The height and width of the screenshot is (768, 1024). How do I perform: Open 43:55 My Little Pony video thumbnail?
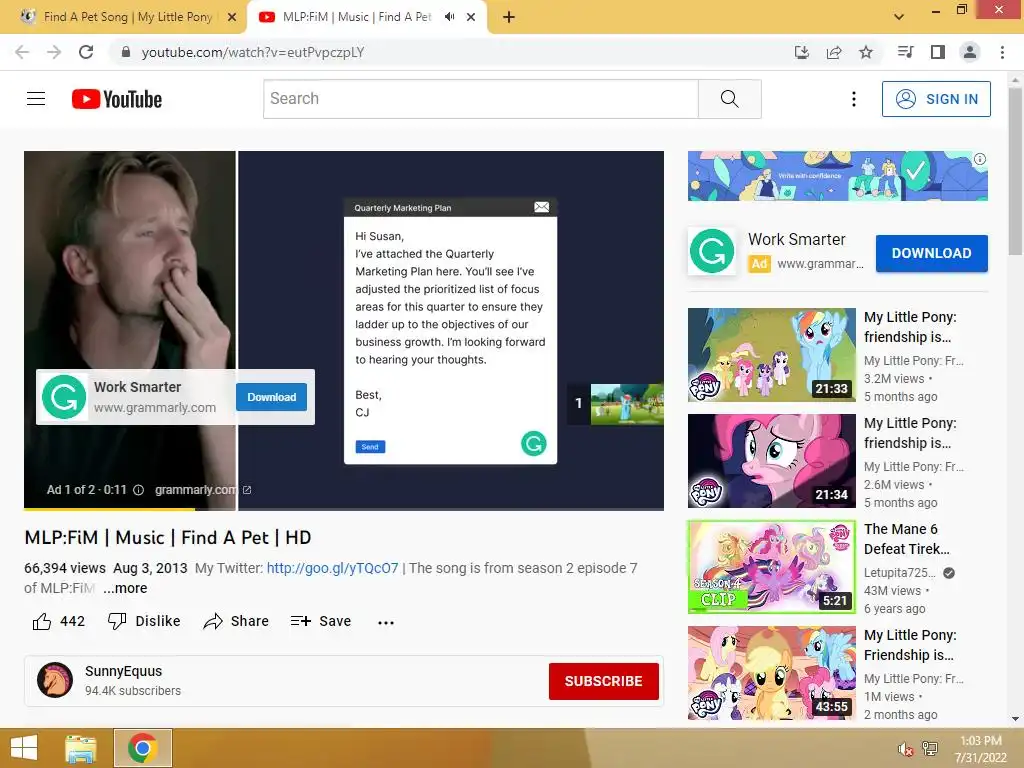click(771, 673)
